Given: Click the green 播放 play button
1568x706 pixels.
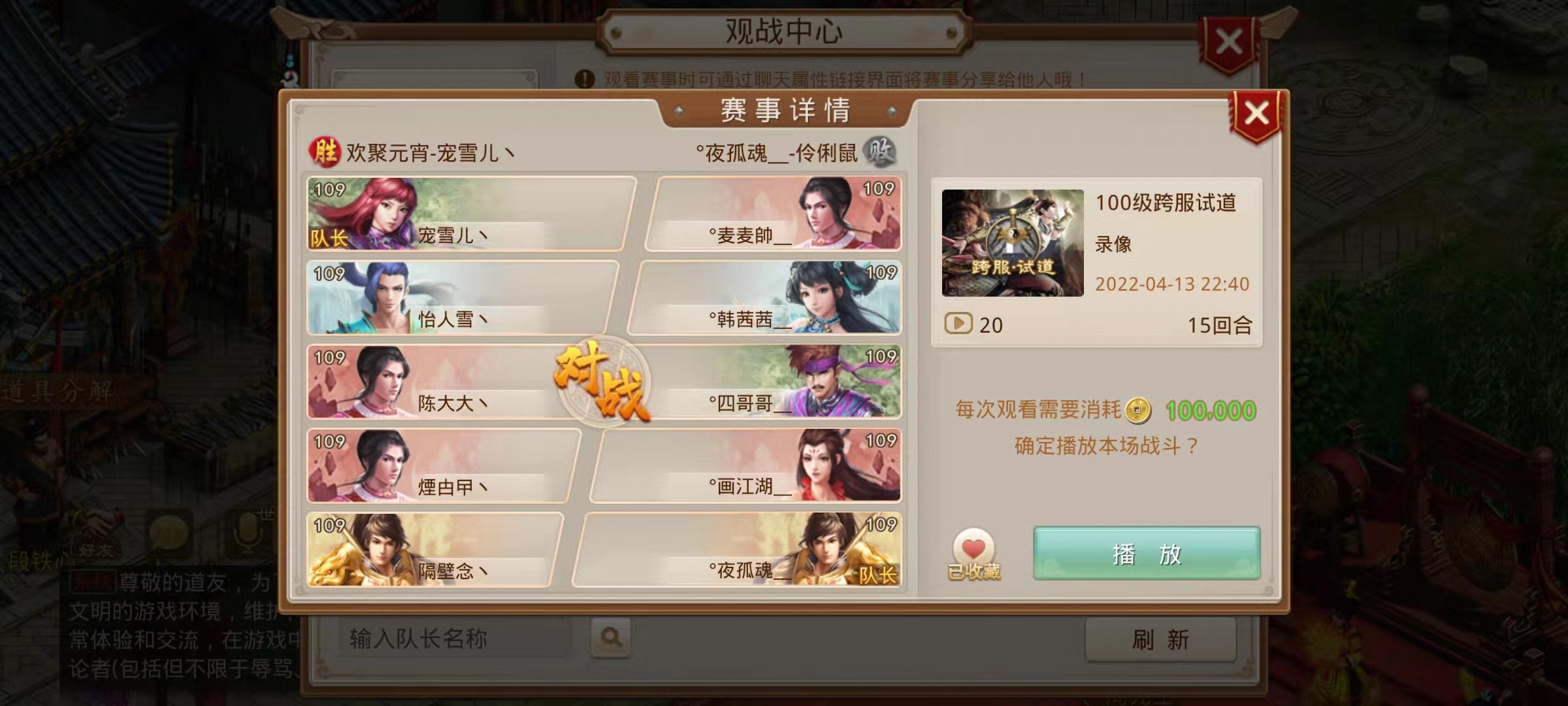Looking at the screenshot, I should point(1147,553).
